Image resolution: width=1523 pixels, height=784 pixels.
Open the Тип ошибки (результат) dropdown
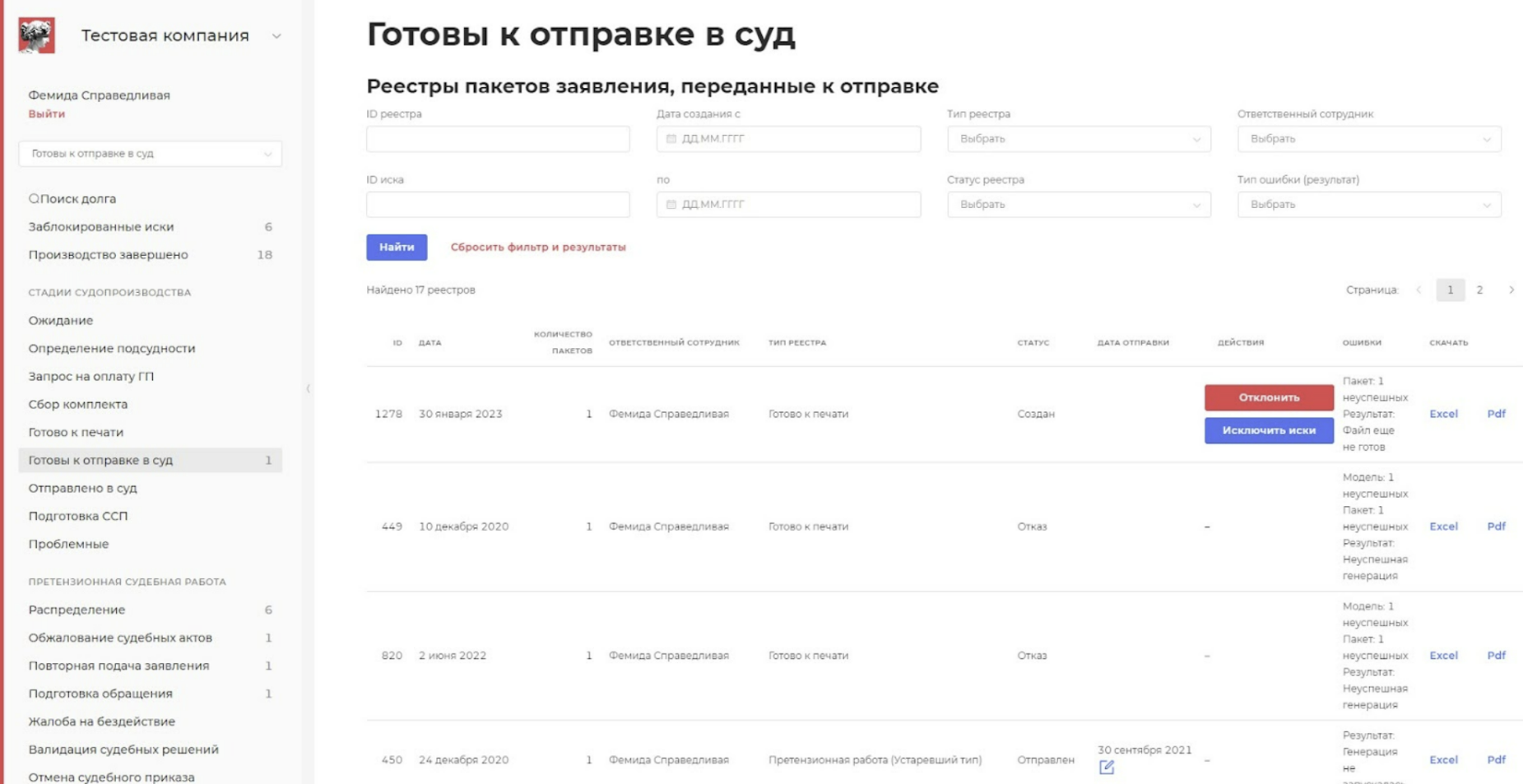(x=1368, y=205)
